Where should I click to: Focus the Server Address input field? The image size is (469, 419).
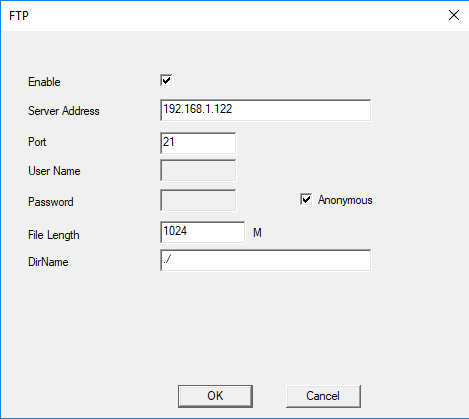point(265,110)
